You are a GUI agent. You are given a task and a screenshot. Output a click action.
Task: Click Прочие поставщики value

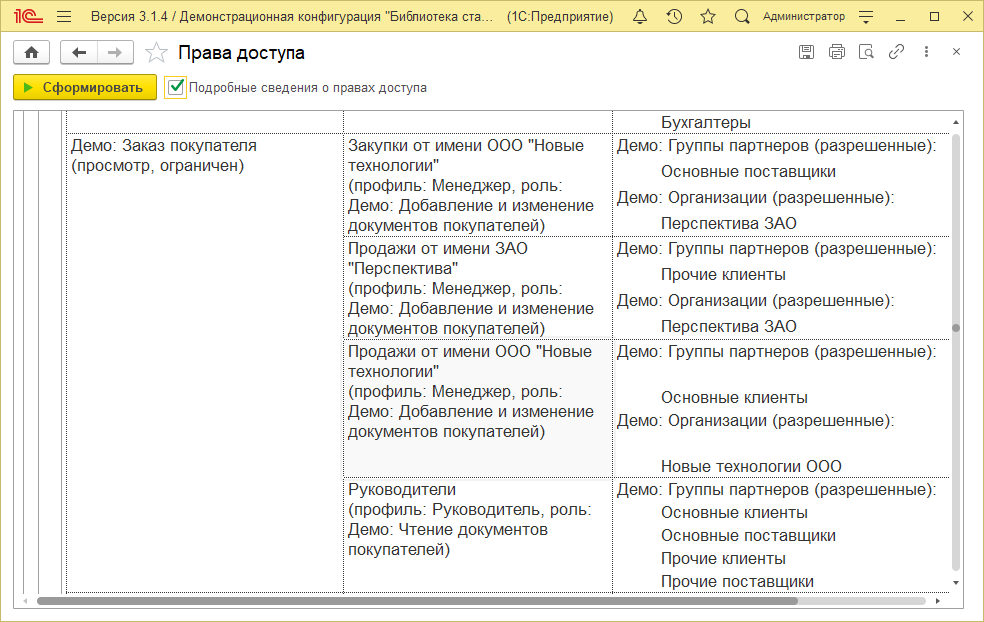click(x=737, y=582)
